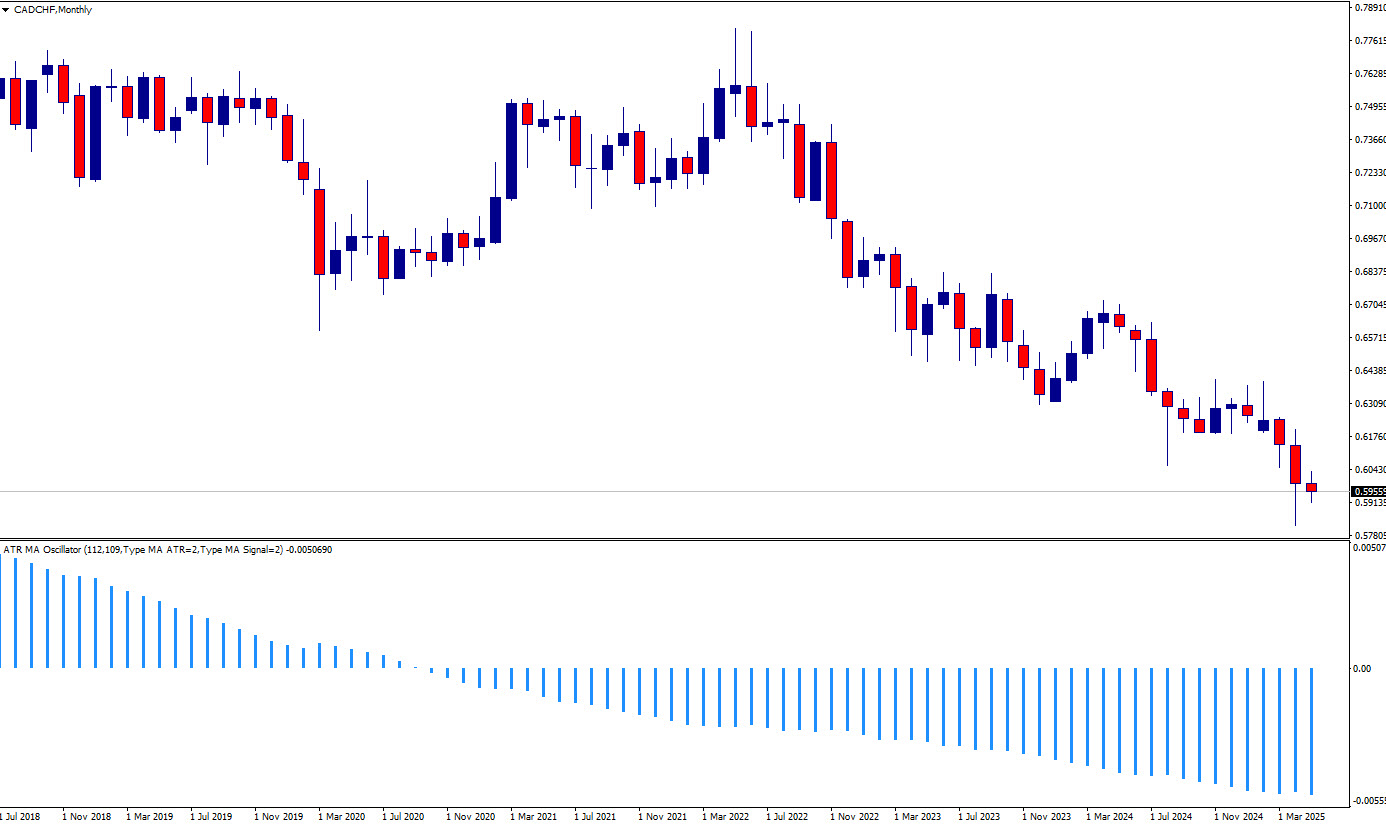The width and height of the screenshot is (1386, 827).
Task: Click the 0.73660 price axis label
Action: (x=1368, y=140)
